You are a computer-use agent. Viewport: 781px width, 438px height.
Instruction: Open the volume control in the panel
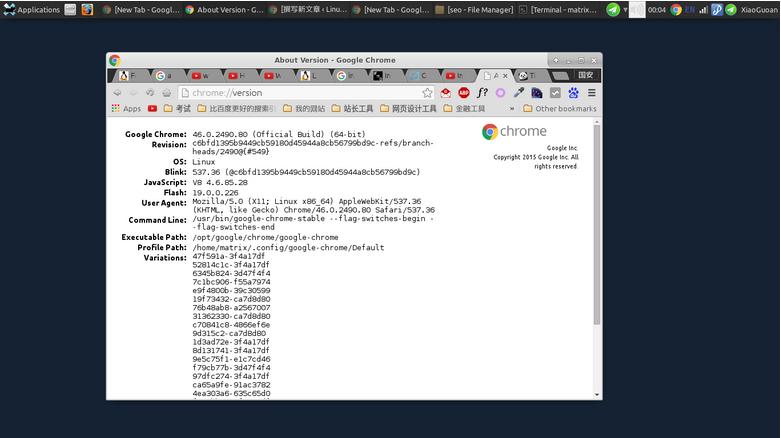coord(637,9)
